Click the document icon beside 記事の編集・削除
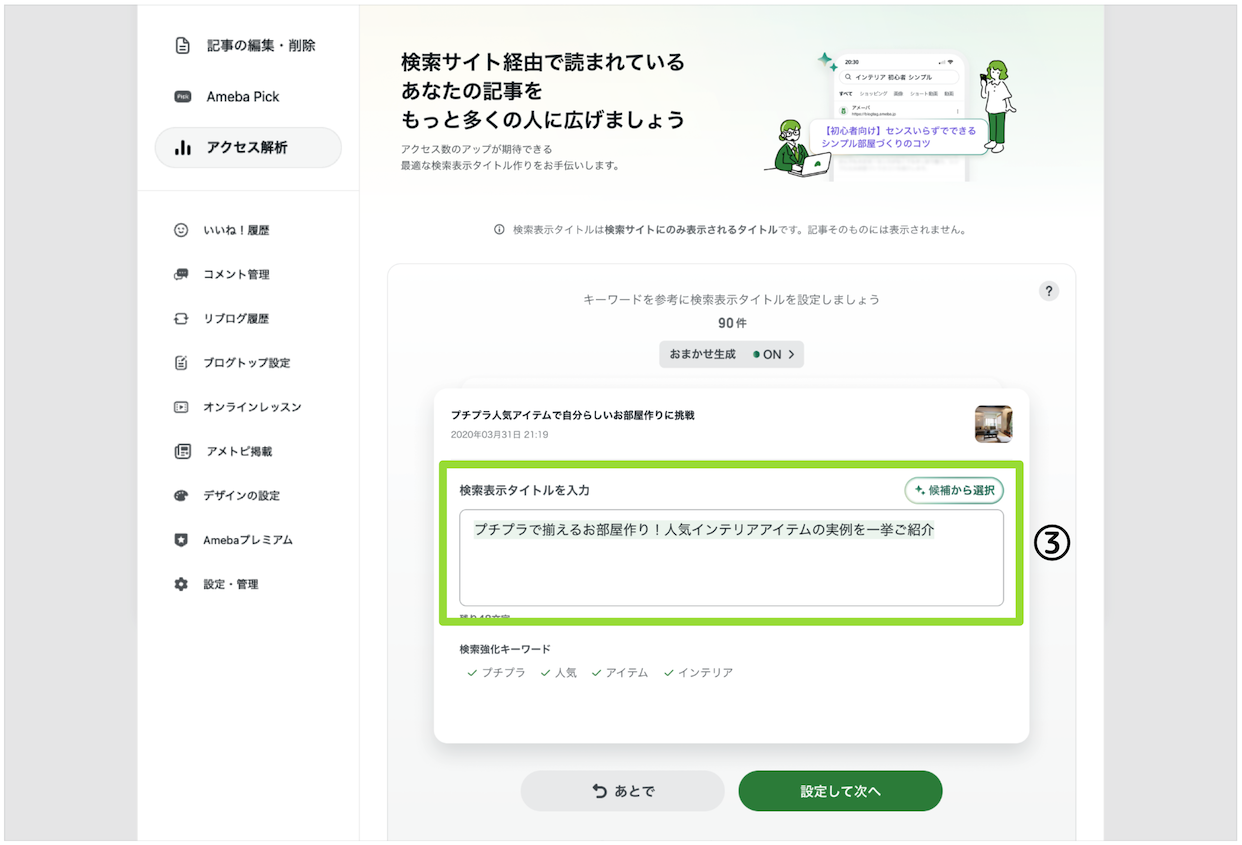Screen dimensions: 1242x845 tap(182, 46)
